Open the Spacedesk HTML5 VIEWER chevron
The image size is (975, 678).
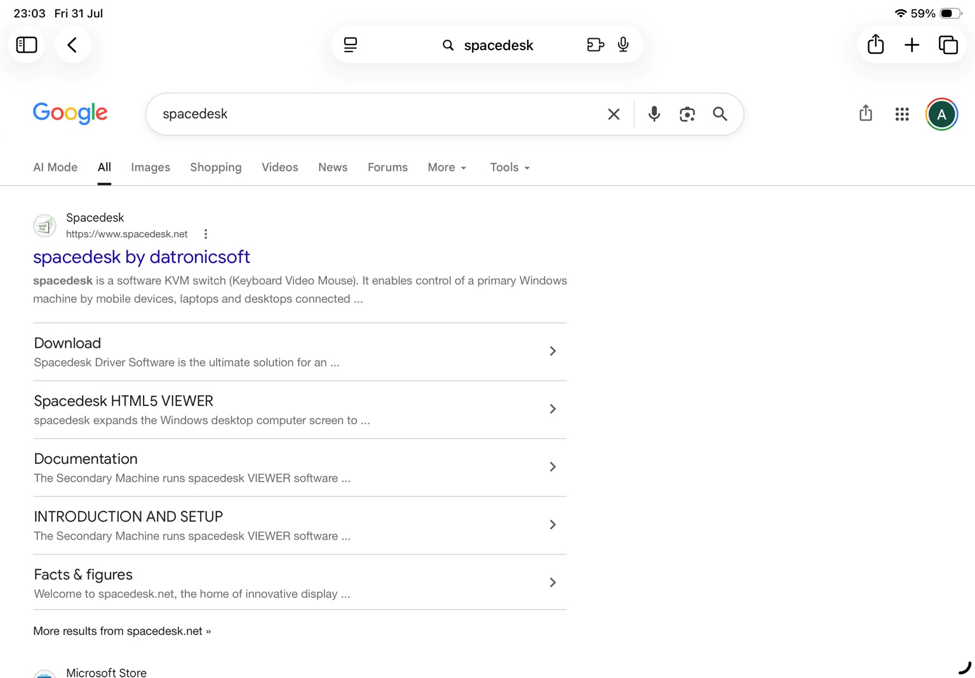click(552, 409)
